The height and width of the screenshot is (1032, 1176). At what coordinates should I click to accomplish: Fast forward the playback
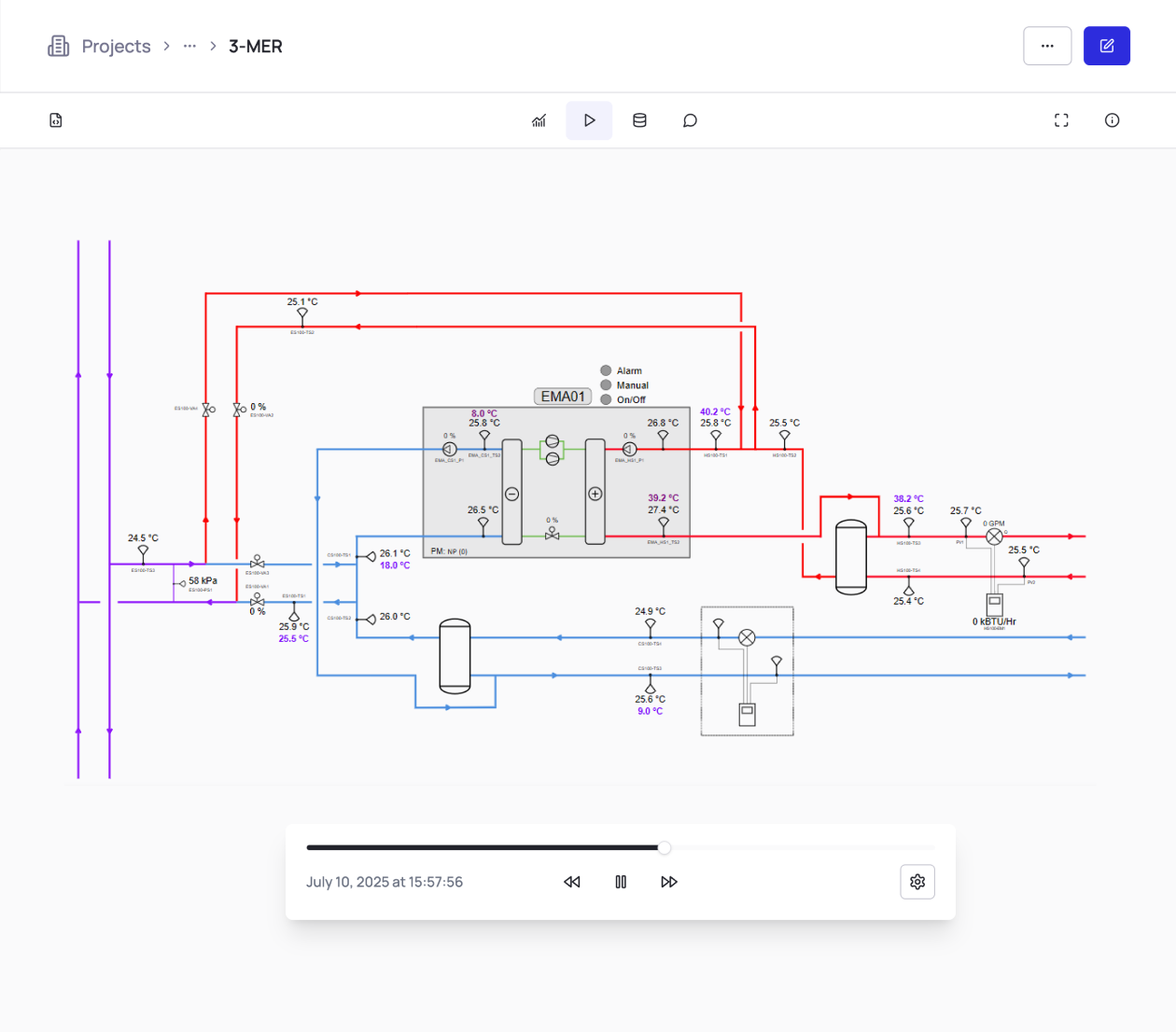(669, 882)
